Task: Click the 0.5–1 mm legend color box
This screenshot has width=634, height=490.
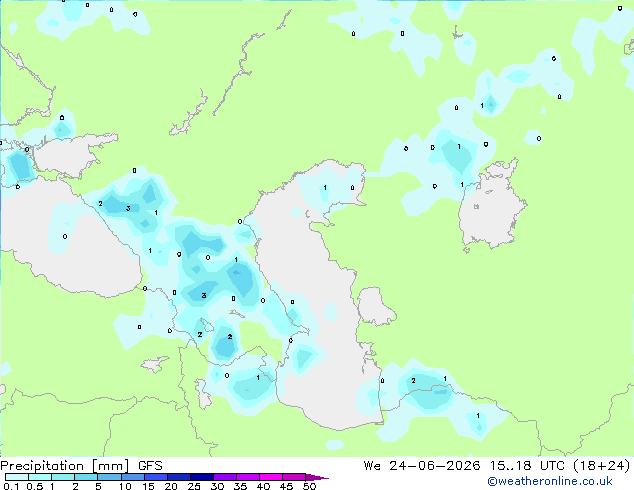Action: pyautogui.click(x=40, y=477)
